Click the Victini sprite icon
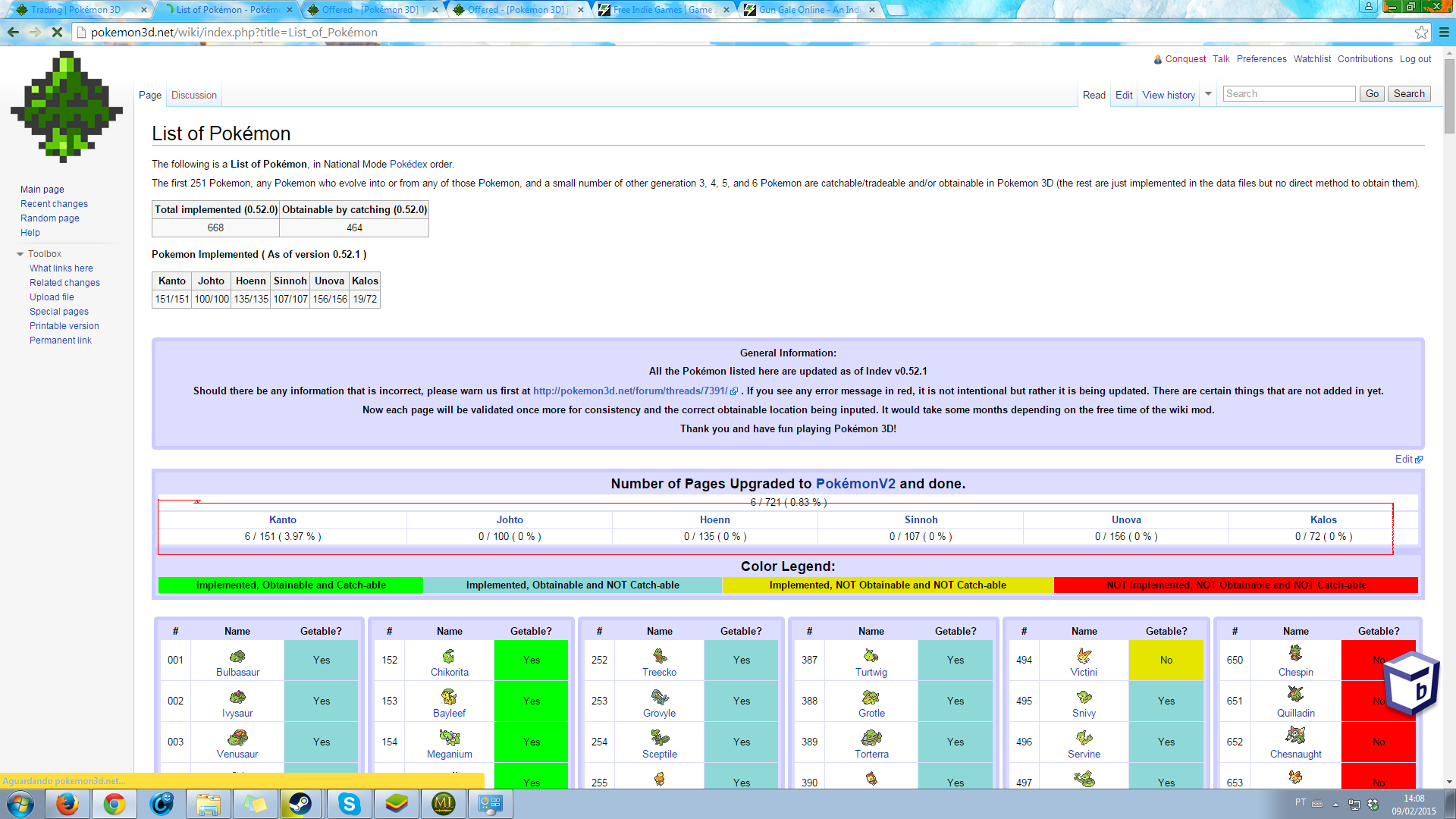 tap(1084, 656)
